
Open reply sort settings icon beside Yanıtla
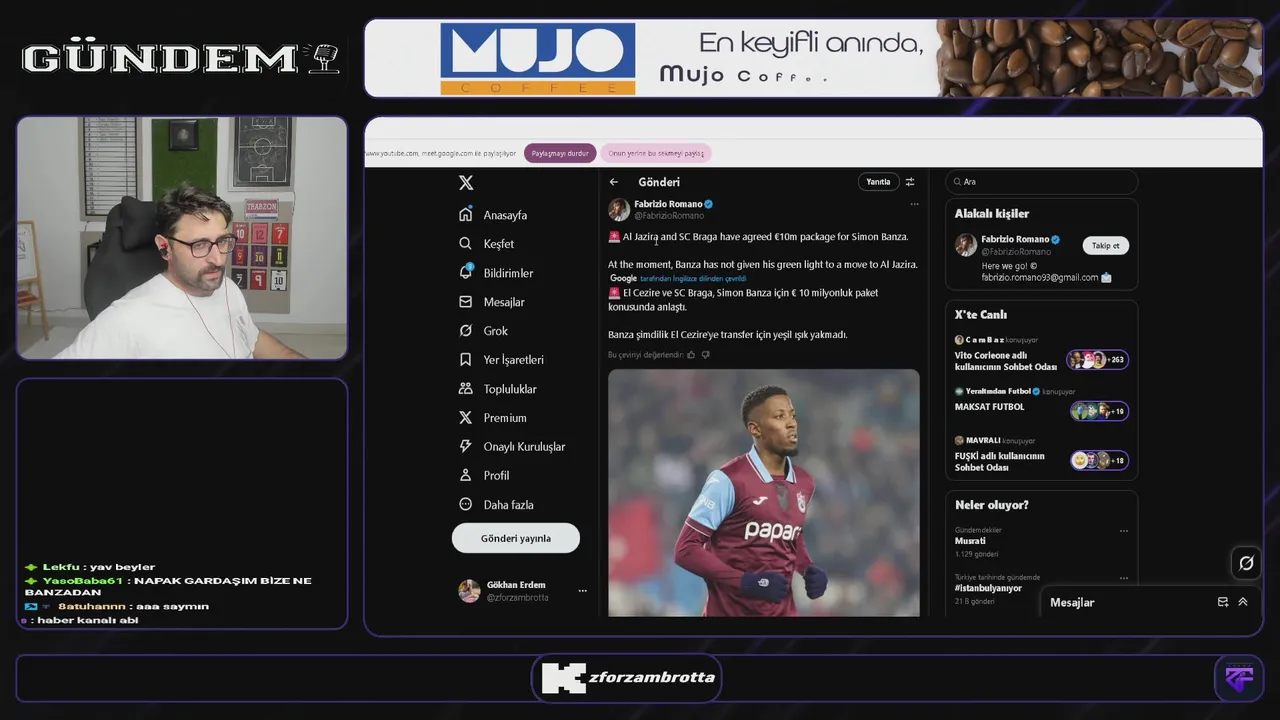(x=910, y=182)
